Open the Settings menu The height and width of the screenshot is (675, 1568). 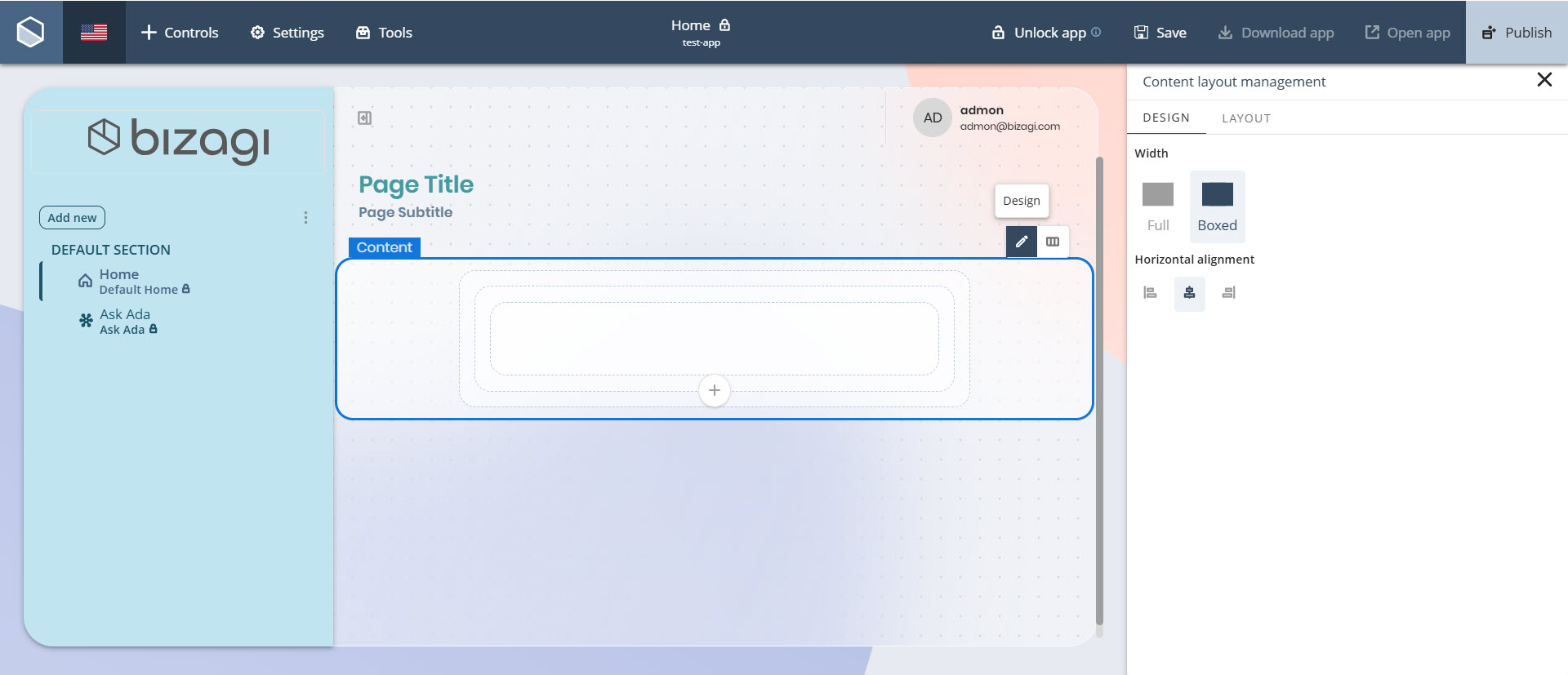(x=287, y=33)
